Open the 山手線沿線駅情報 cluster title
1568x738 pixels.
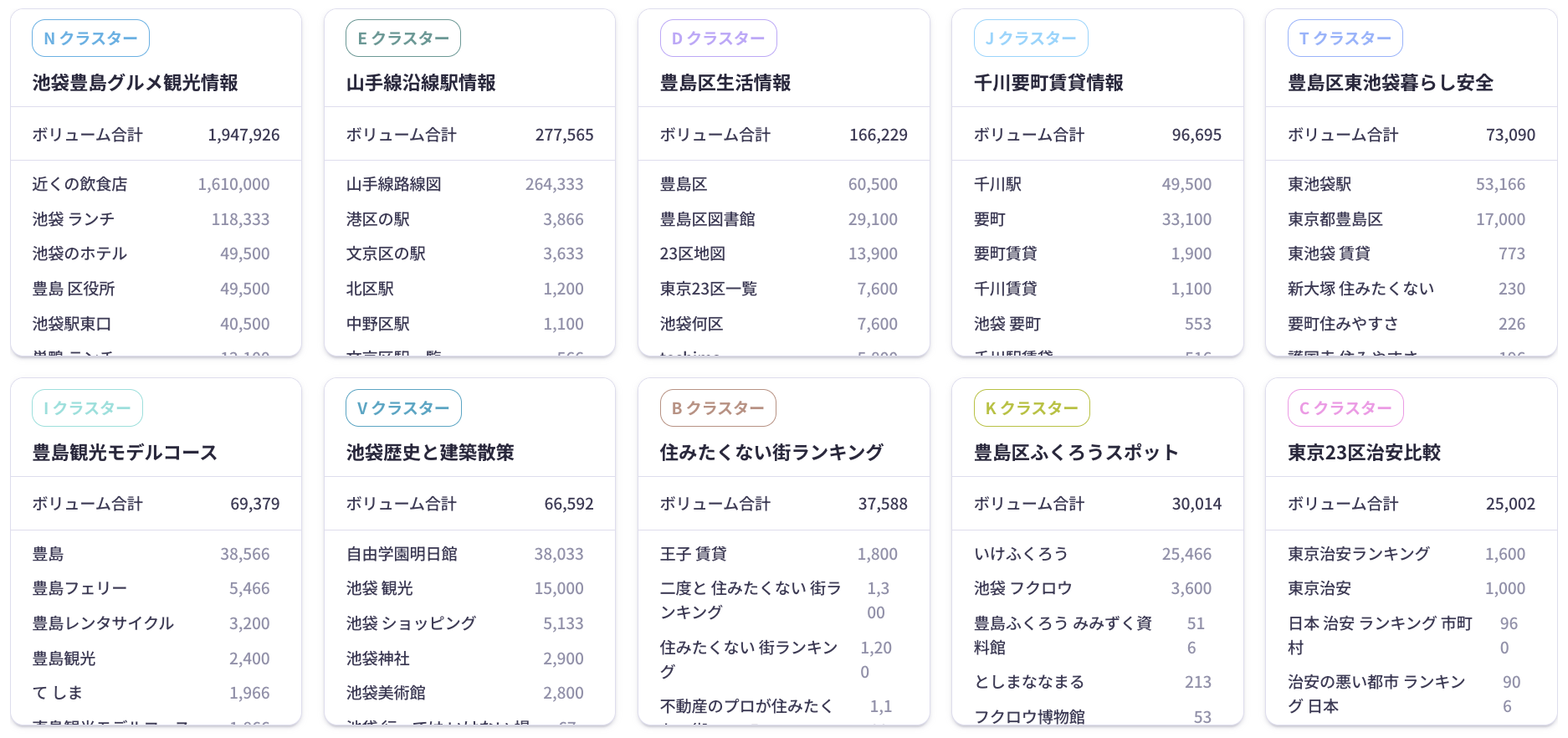click(x=421, y=83)
